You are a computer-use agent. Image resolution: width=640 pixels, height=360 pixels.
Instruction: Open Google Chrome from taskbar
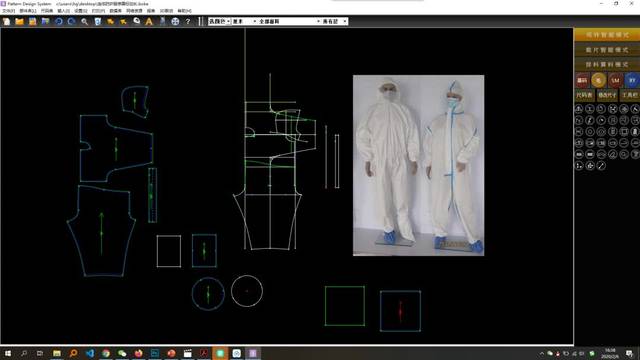coord(106,353)
